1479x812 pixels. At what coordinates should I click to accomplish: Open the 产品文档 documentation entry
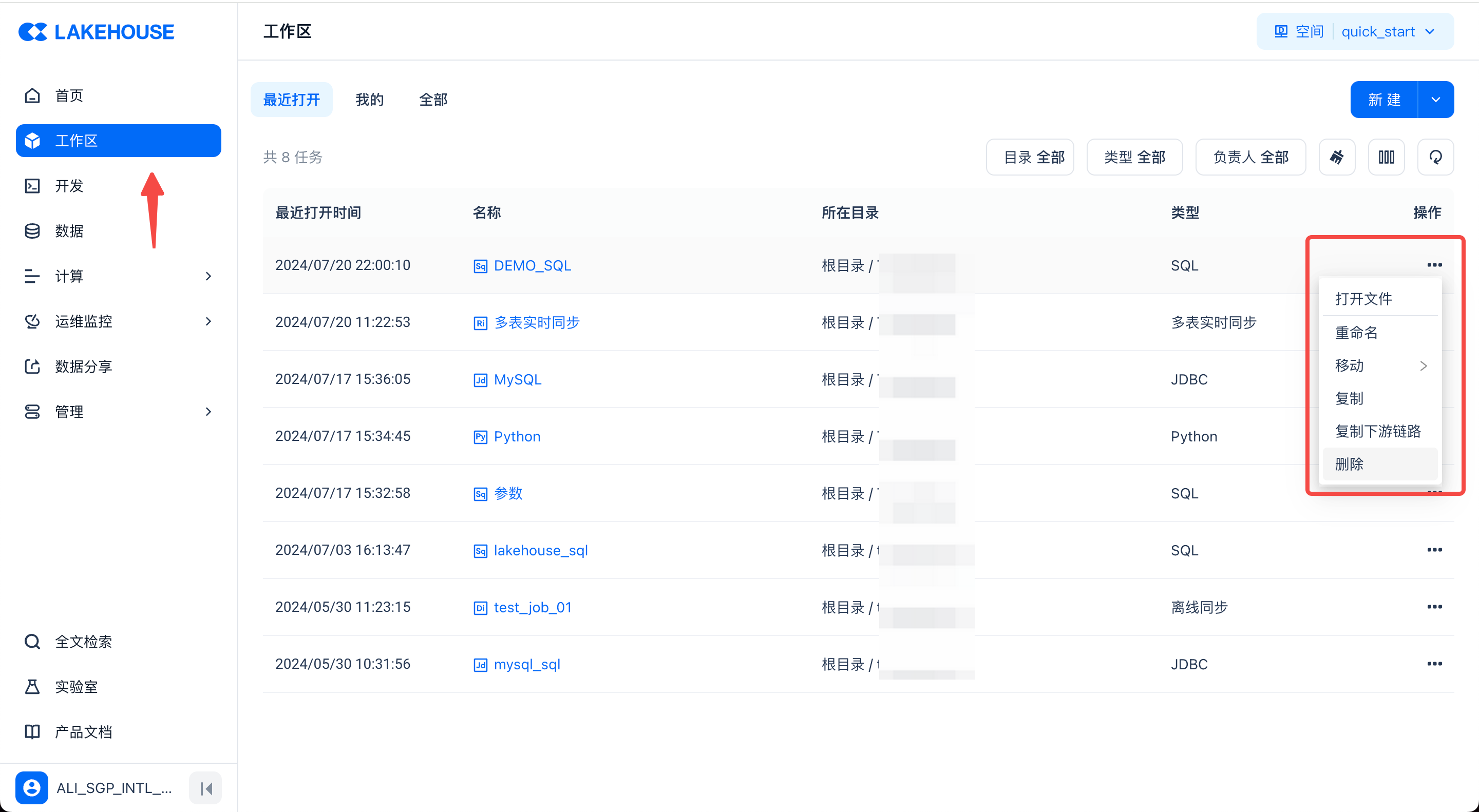(83, 731)
